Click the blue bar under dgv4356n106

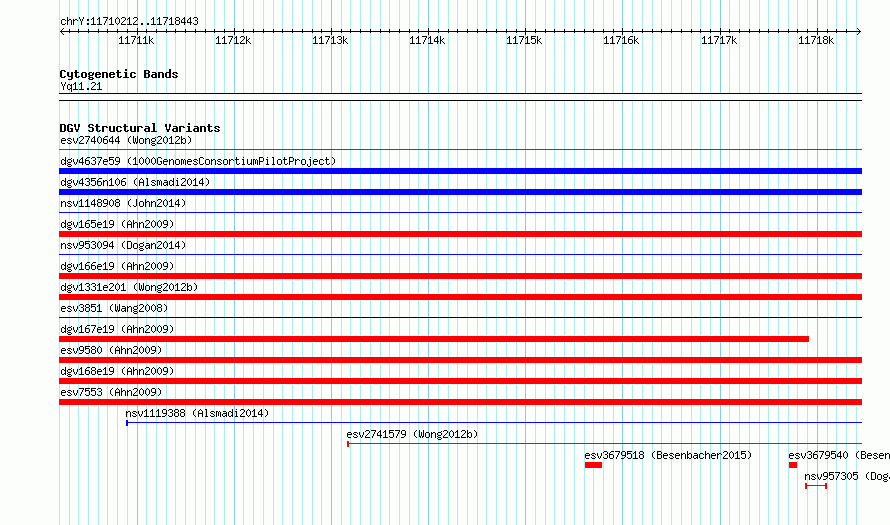click(460, 192)
